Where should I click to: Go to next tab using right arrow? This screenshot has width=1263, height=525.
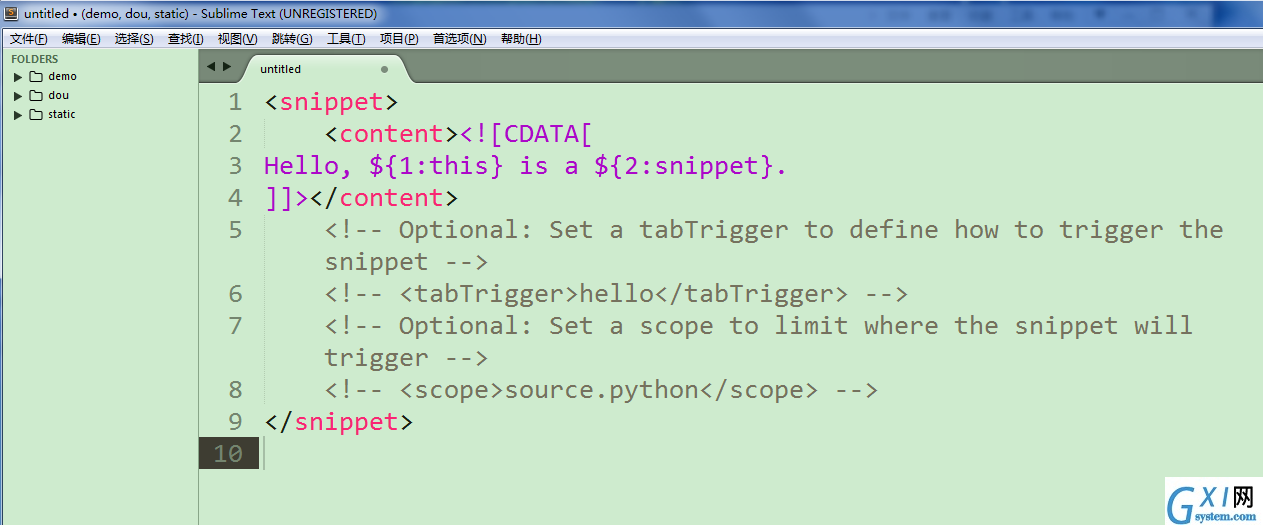227,67
